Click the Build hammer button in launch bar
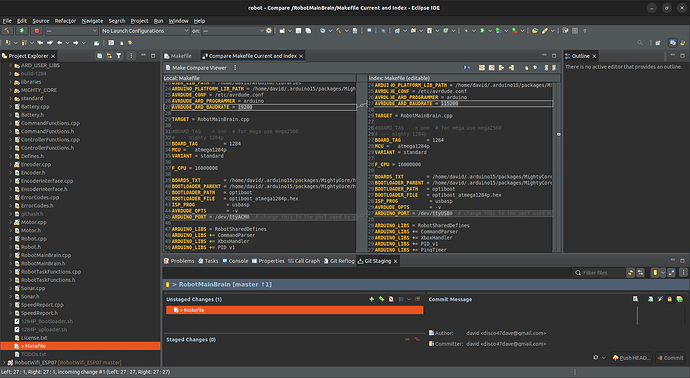 [7, 31]
